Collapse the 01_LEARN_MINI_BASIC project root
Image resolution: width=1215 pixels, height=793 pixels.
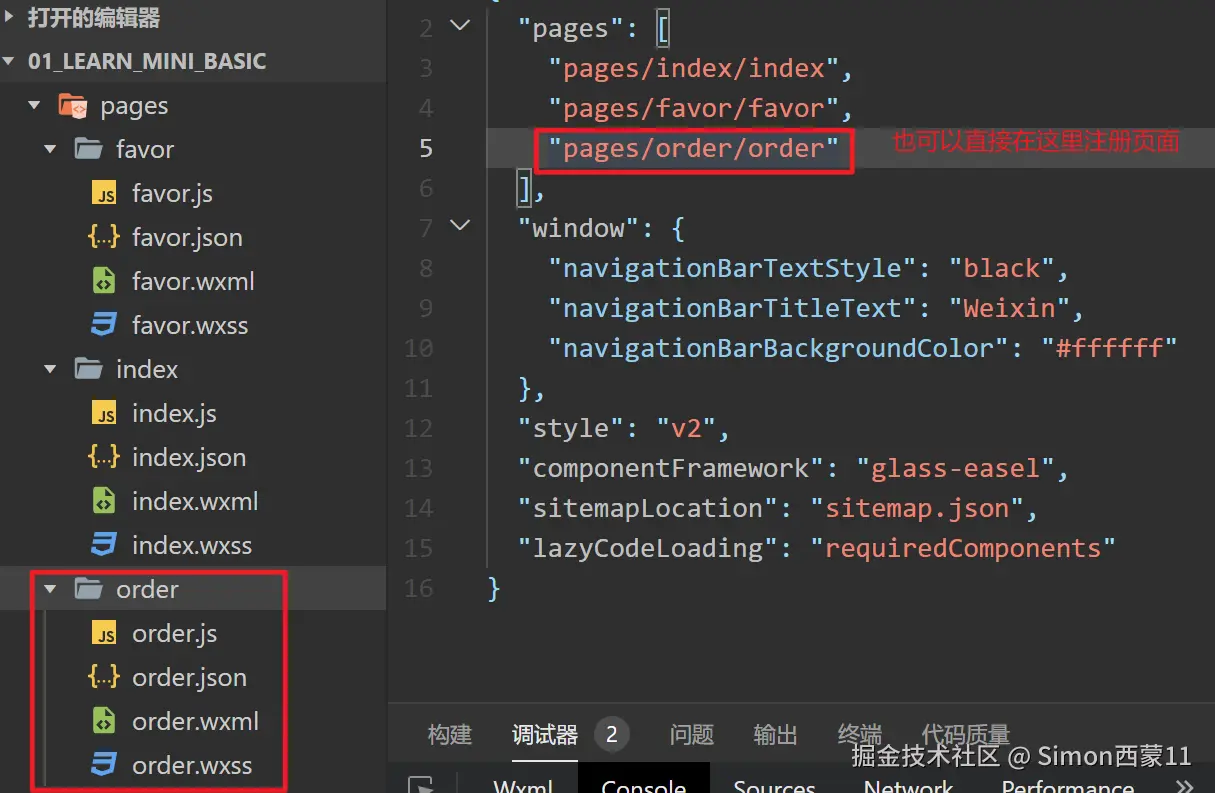point(9,61)
